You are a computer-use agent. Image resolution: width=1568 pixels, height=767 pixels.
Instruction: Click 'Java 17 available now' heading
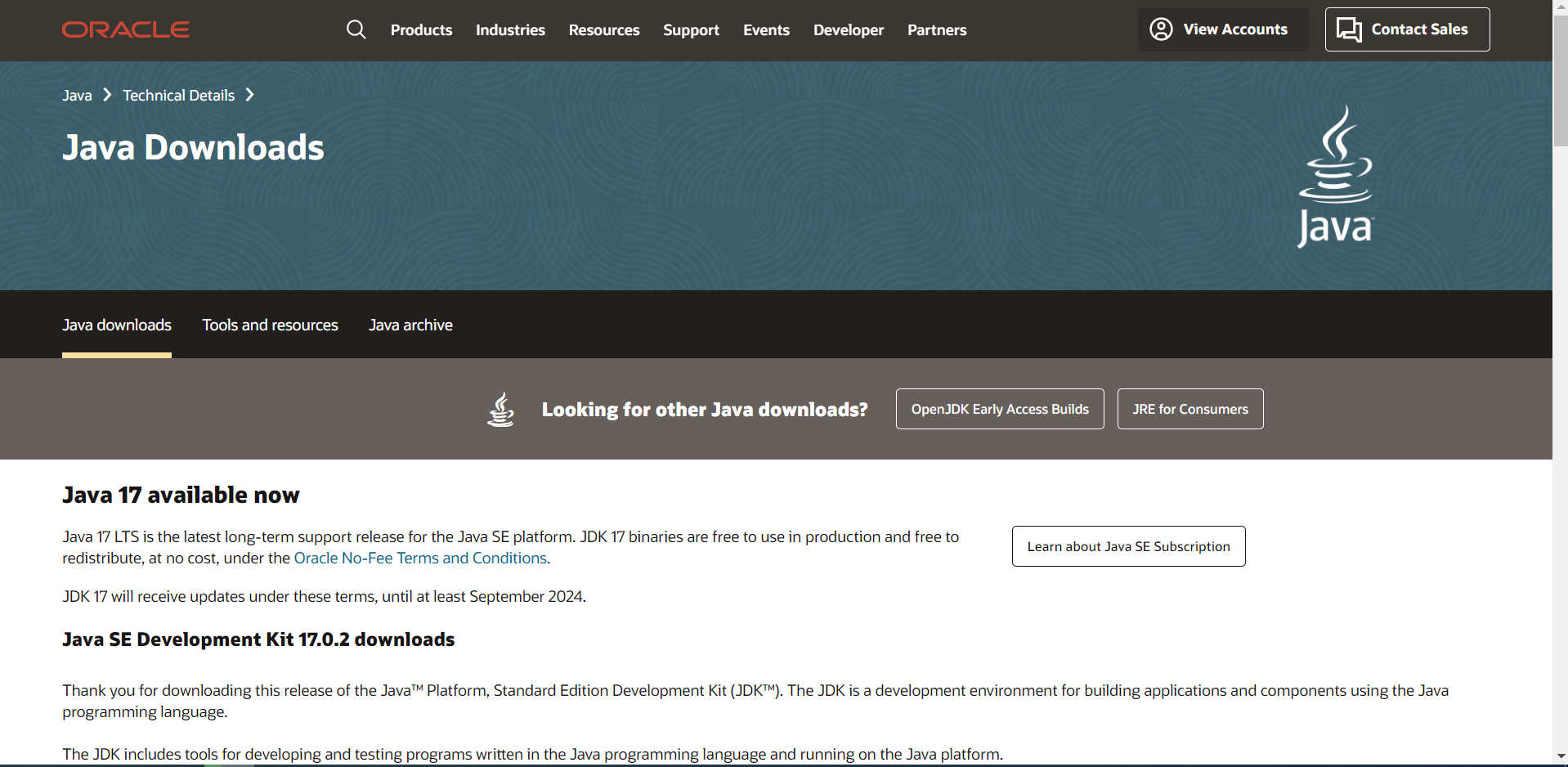tap(181, 495)
